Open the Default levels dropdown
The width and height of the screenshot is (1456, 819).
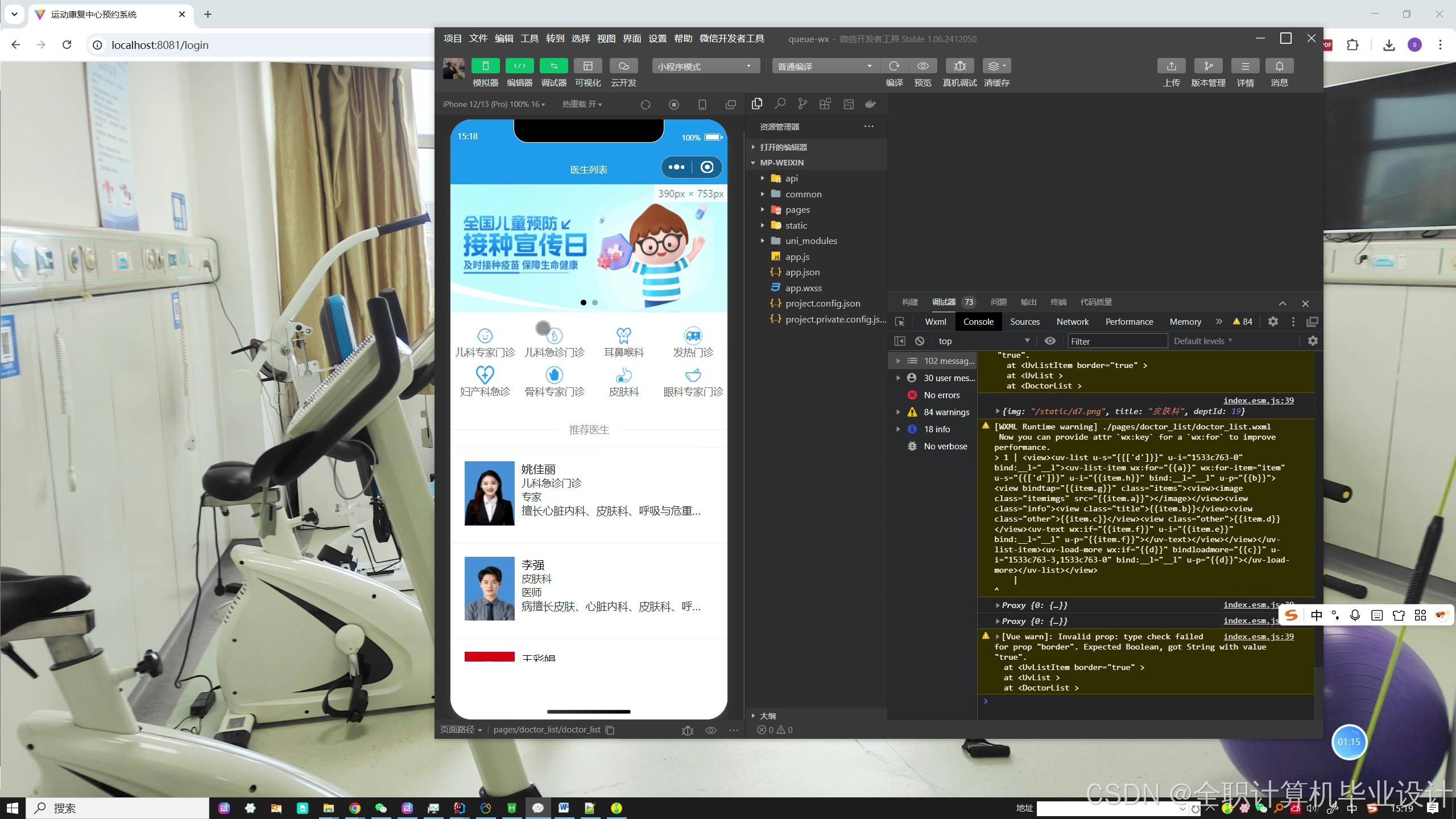1202,341
